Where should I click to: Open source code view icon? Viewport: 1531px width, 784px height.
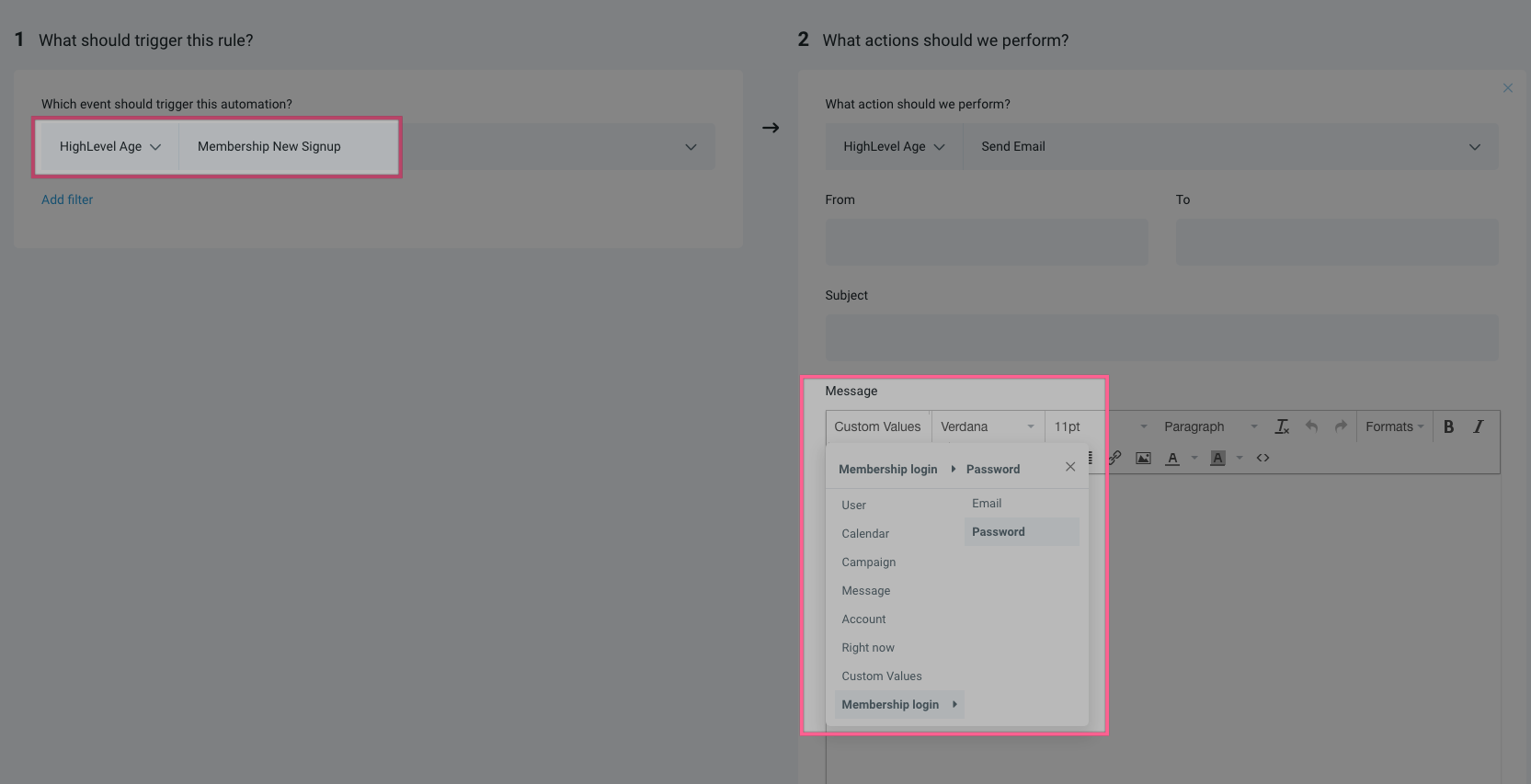(x=1263, y=458)
